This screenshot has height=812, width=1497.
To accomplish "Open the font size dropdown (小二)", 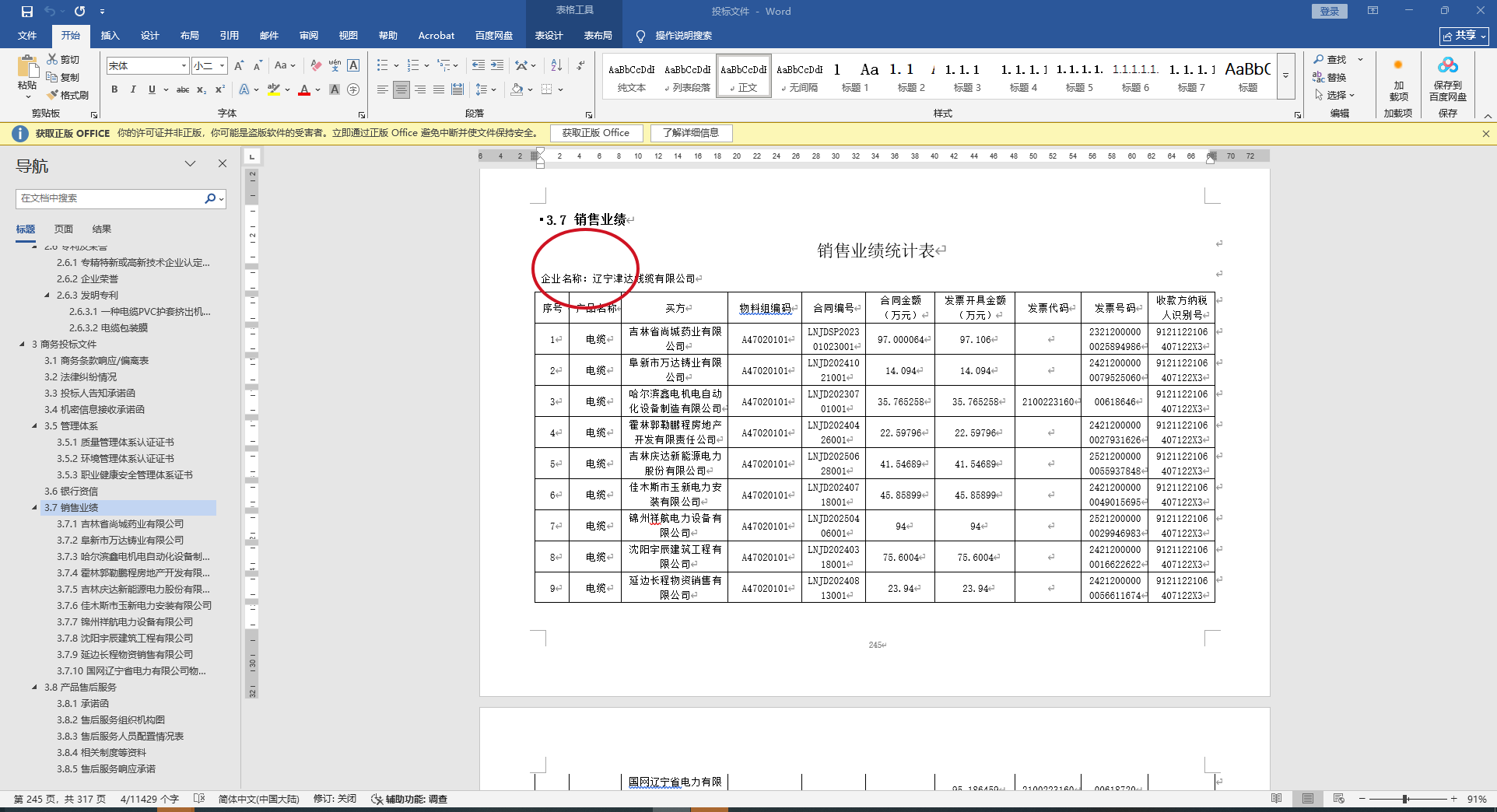I will (223, 66).
